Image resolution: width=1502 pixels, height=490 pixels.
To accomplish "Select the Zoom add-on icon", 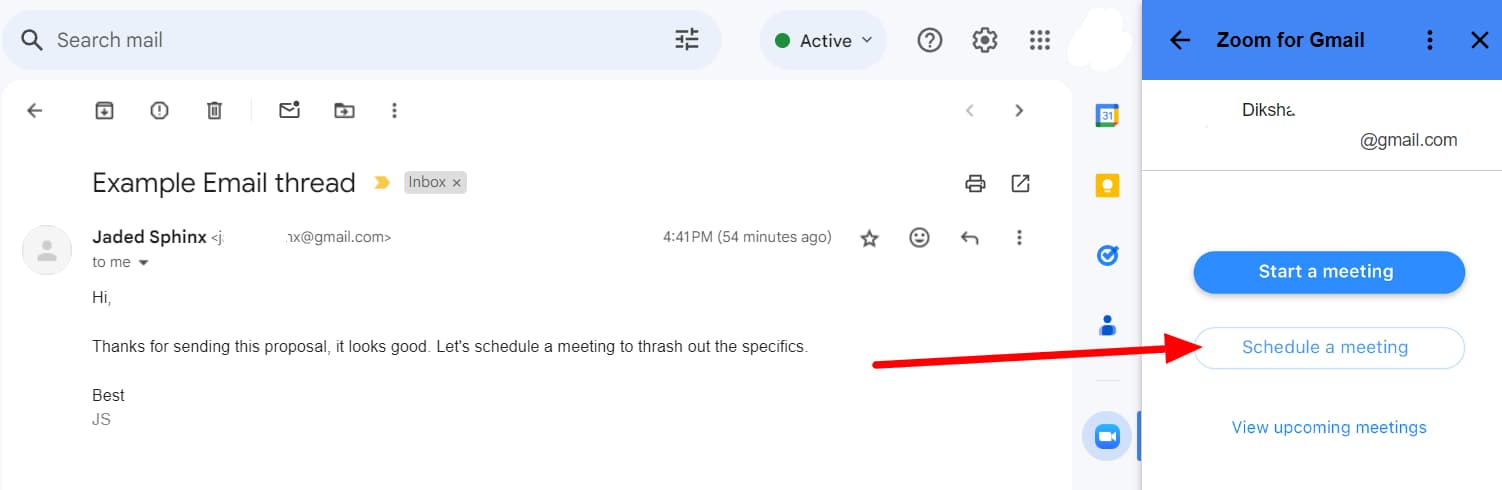I will [1107, 437].
